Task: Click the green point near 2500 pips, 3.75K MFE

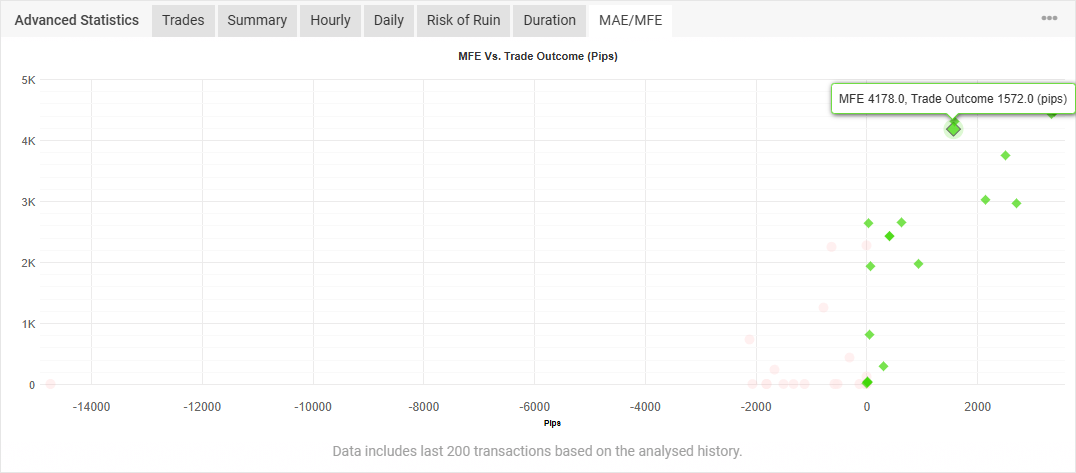Action: tap(1005, 155)
